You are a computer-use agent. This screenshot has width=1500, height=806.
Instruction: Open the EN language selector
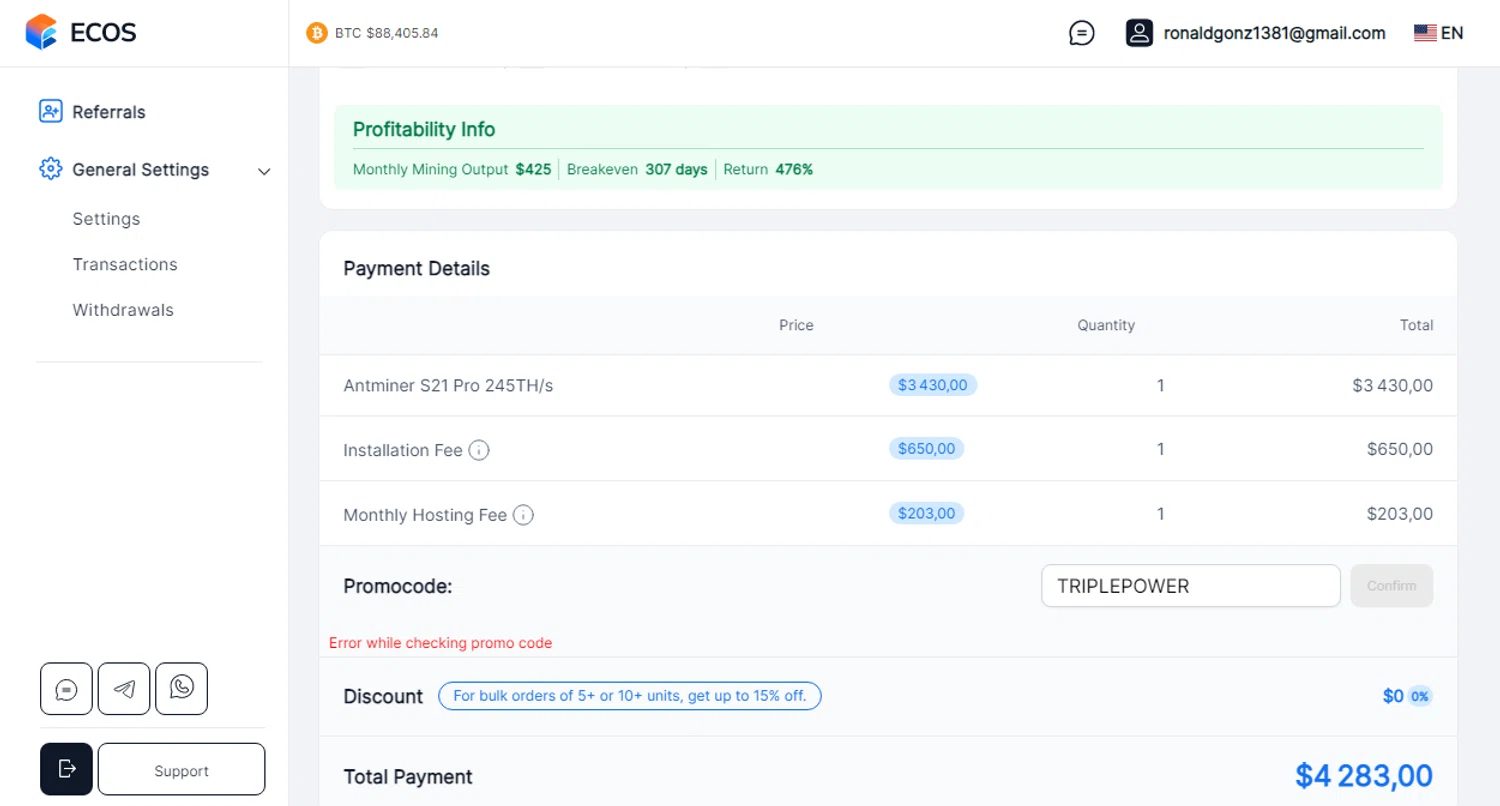(x=1439, y=33)
